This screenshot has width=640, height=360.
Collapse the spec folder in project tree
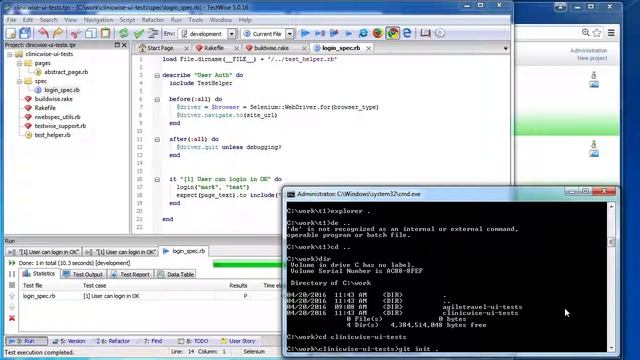pyautogui.click(x=19, y=81)
